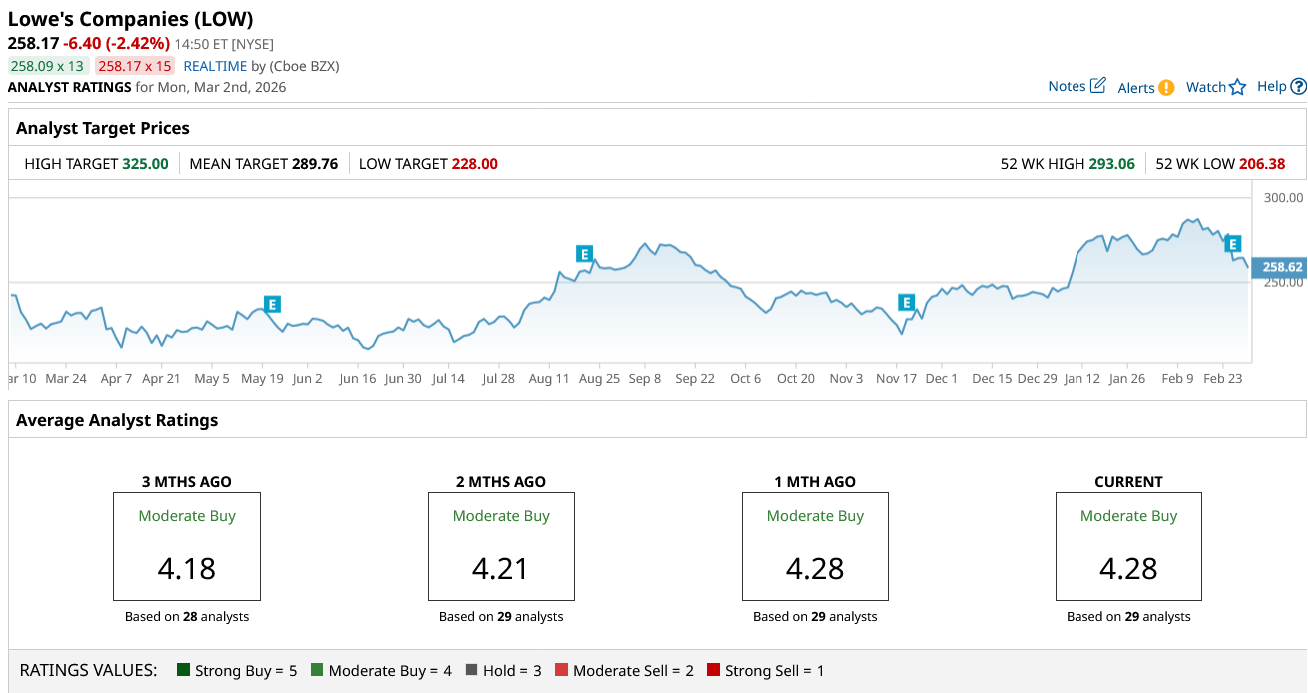The image size is (1308, 693).
Task: Select the 2 MTHS AGO rating box
Action: pos(501,546)
